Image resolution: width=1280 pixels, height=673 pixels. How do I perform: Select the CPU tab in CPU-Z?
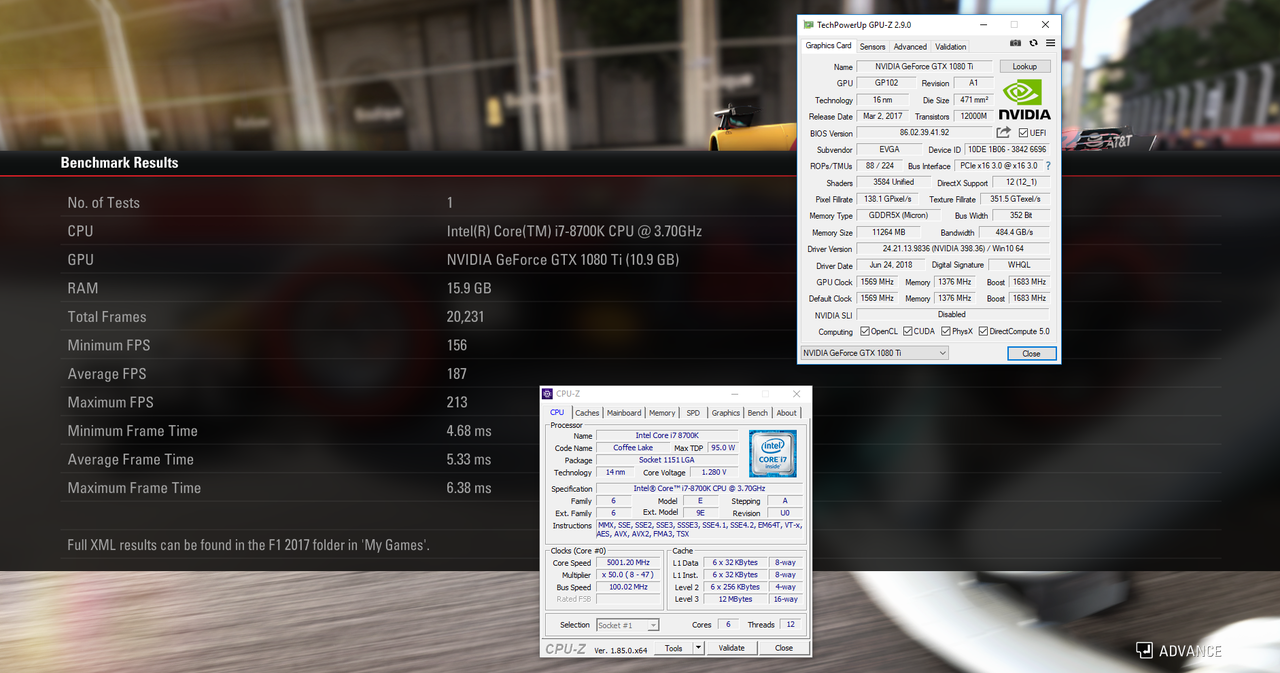(557, 412)
